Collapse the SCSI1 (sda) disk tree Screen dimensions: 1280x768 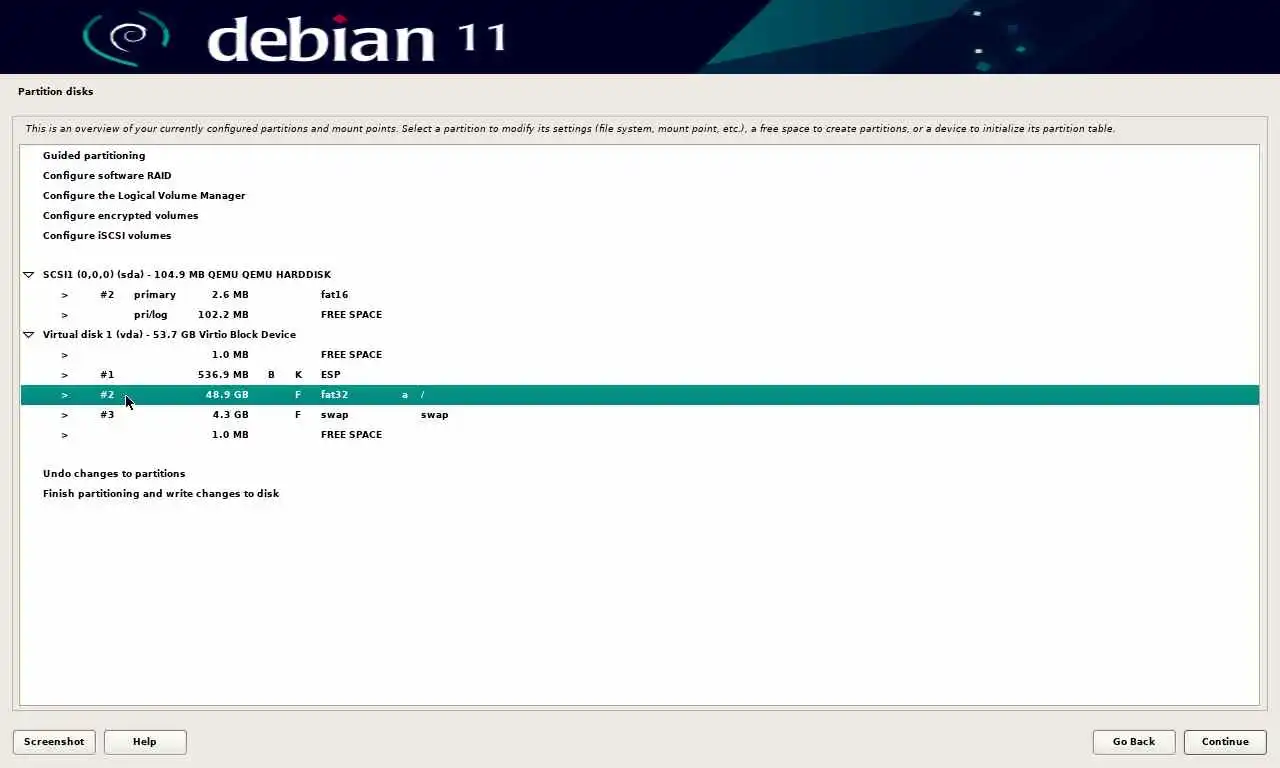tap(29, 275)
